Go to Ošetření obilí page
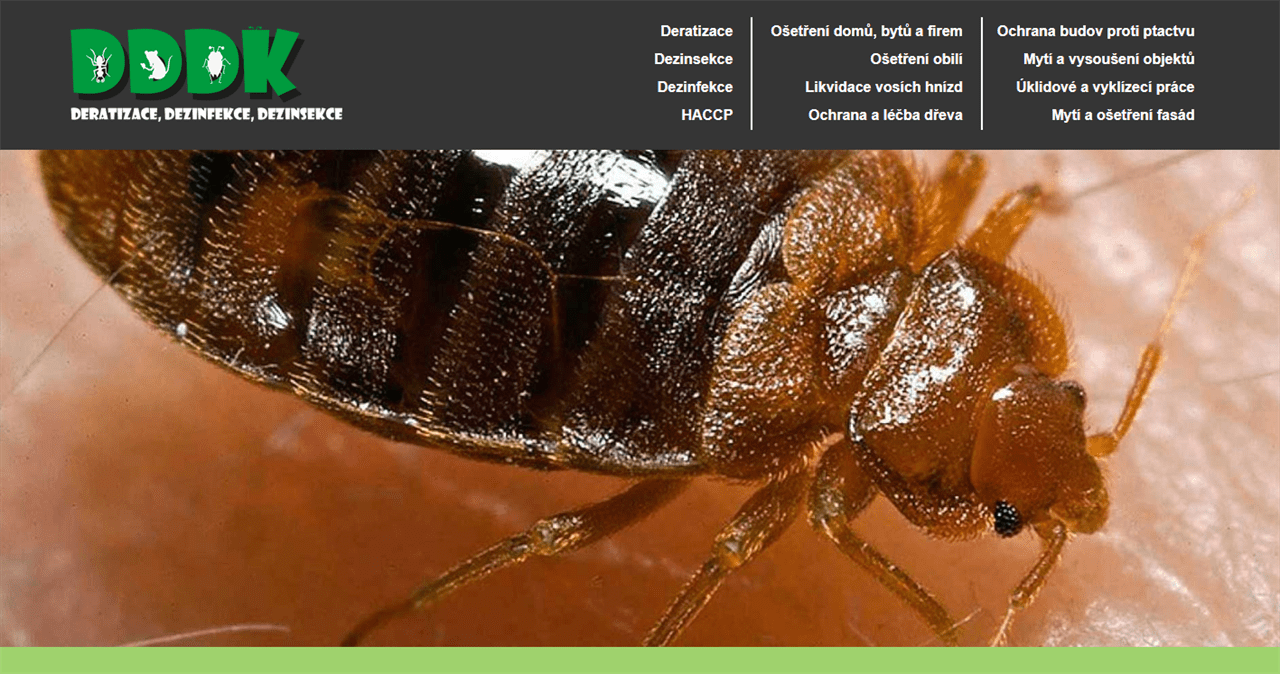Screen dimensions: 1280x674 coord(916,59)
